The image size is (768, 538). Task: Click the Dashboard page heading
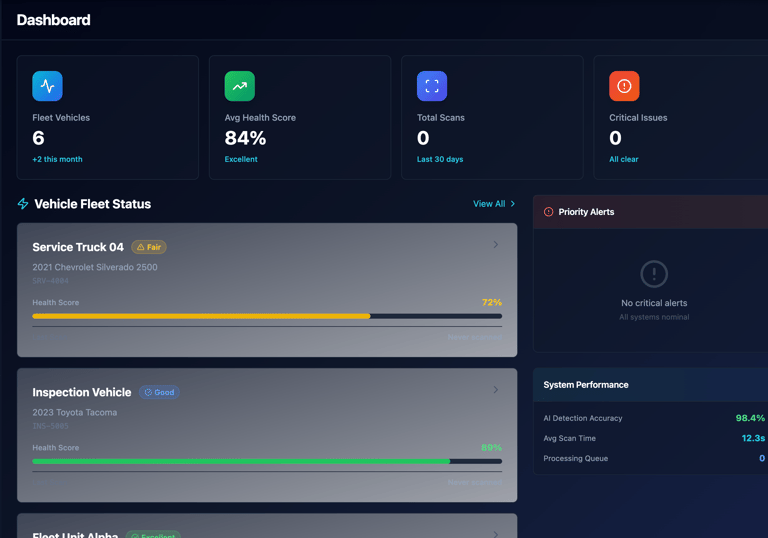click(53, 20)
